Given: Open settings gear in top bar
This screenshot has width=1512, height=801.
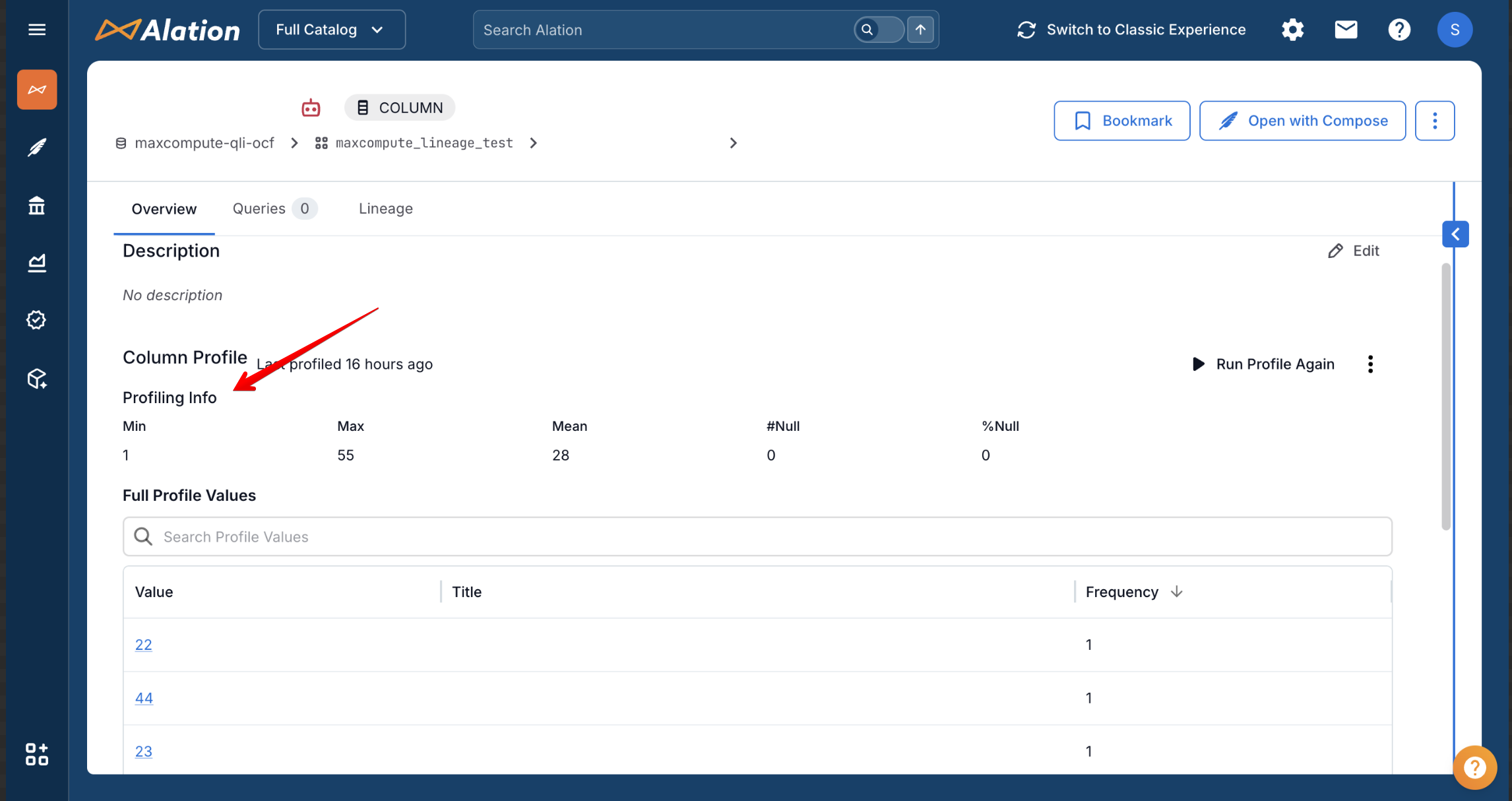Looking at the screenshot, I should tap(1292, 30).
